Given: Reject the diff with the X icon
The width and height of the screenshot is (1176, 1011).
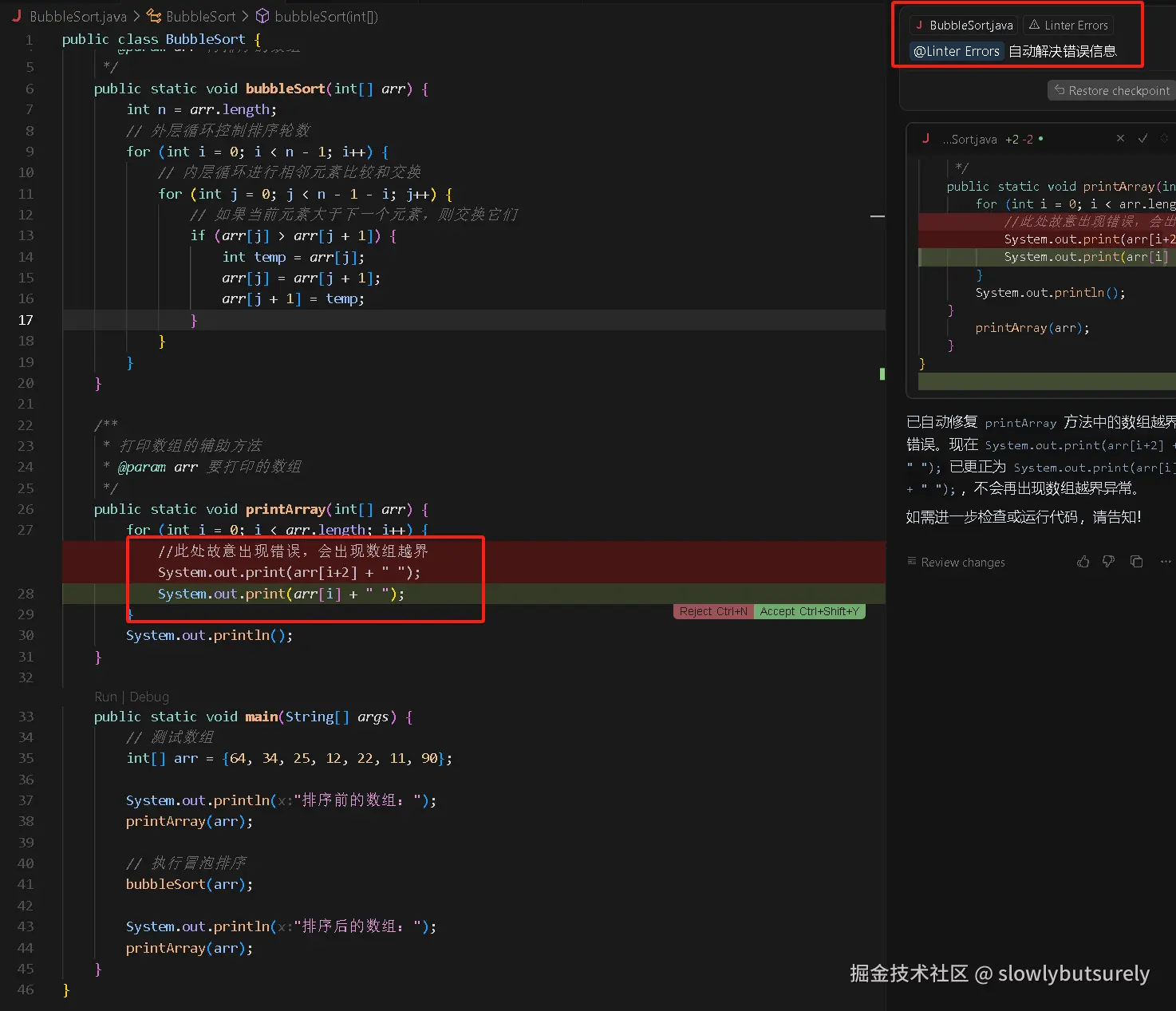Looking at the screenshot, I should click(1120, 138).
